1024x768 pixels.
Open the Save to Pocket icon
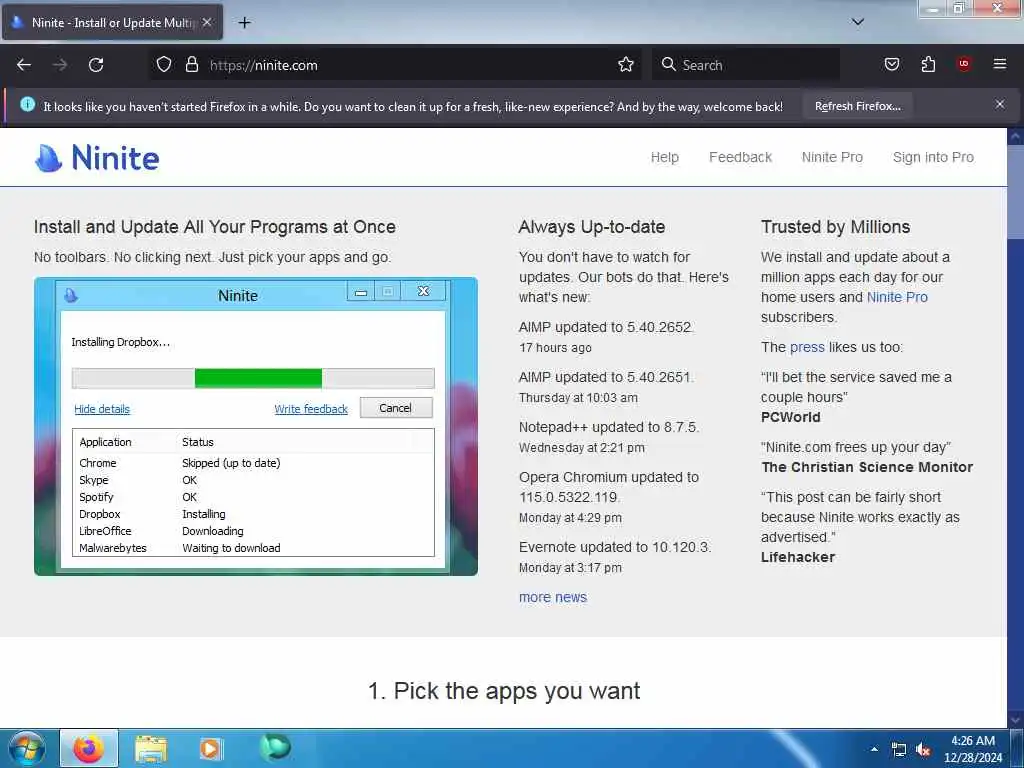[x=891, y=65]
